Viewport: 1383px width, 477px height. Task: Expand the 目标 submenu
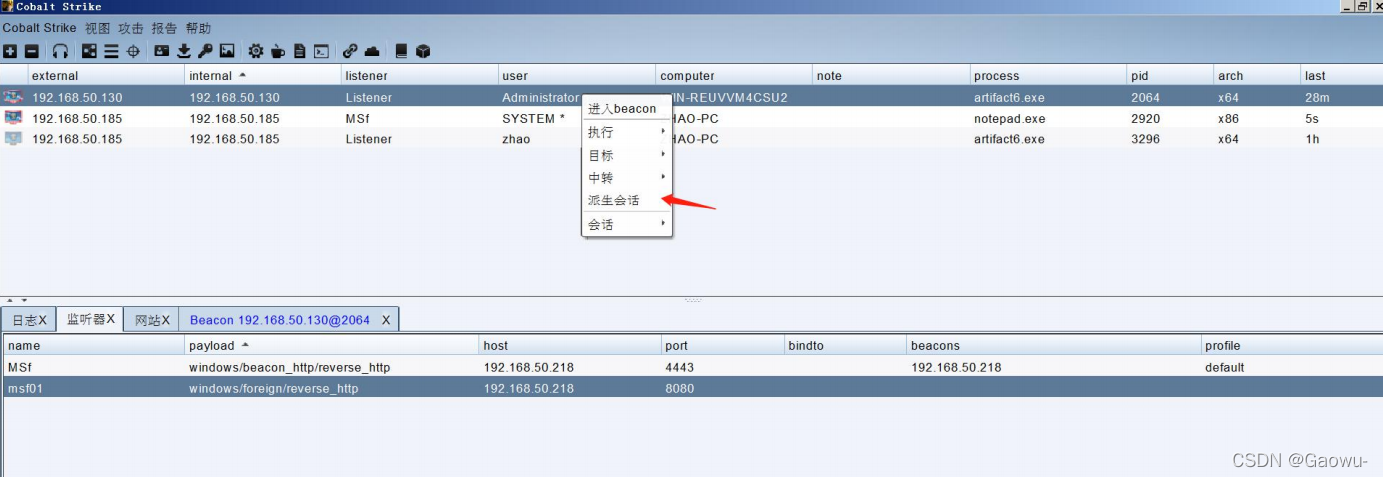coord(627,155)
